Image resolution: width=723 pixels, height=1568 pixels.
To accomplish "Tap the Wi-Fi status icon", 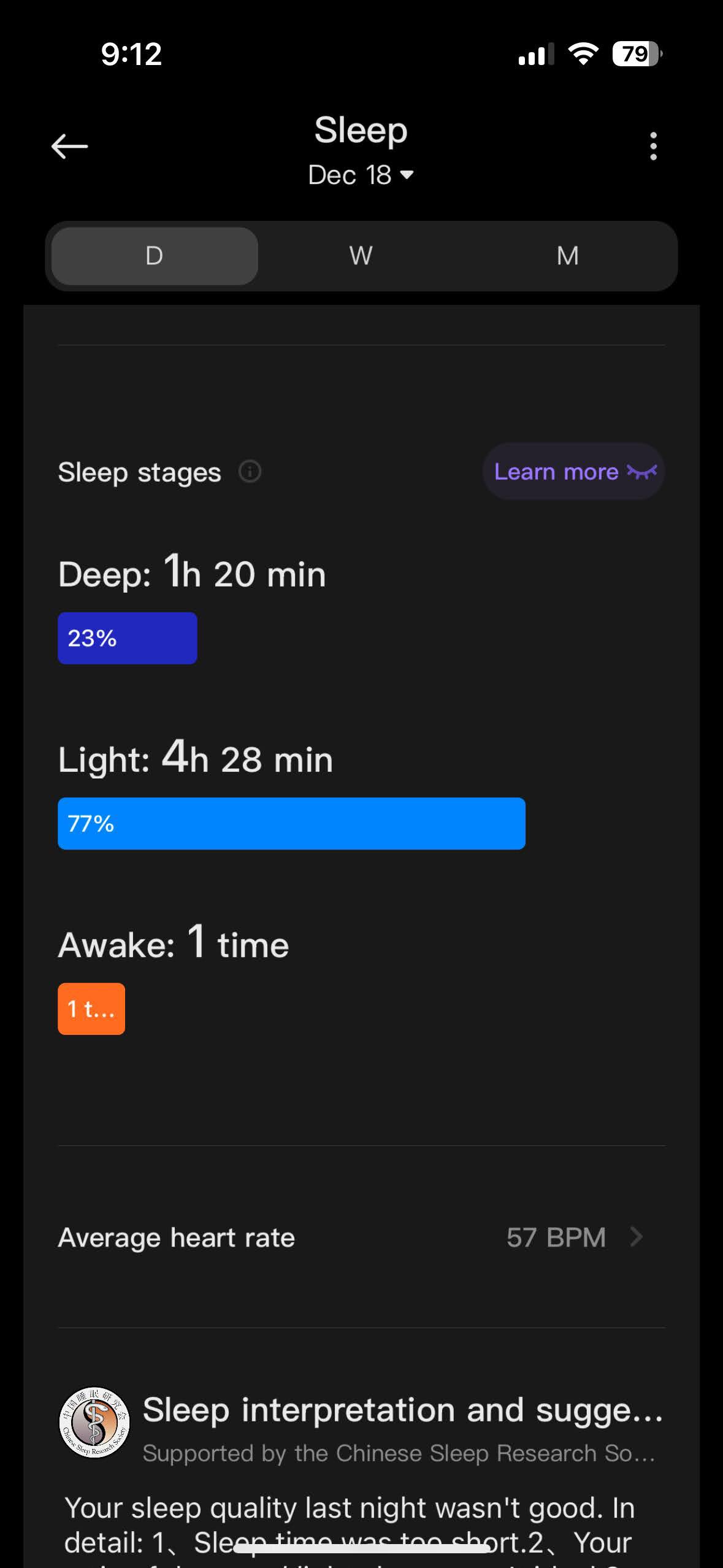I will (583, 54).
